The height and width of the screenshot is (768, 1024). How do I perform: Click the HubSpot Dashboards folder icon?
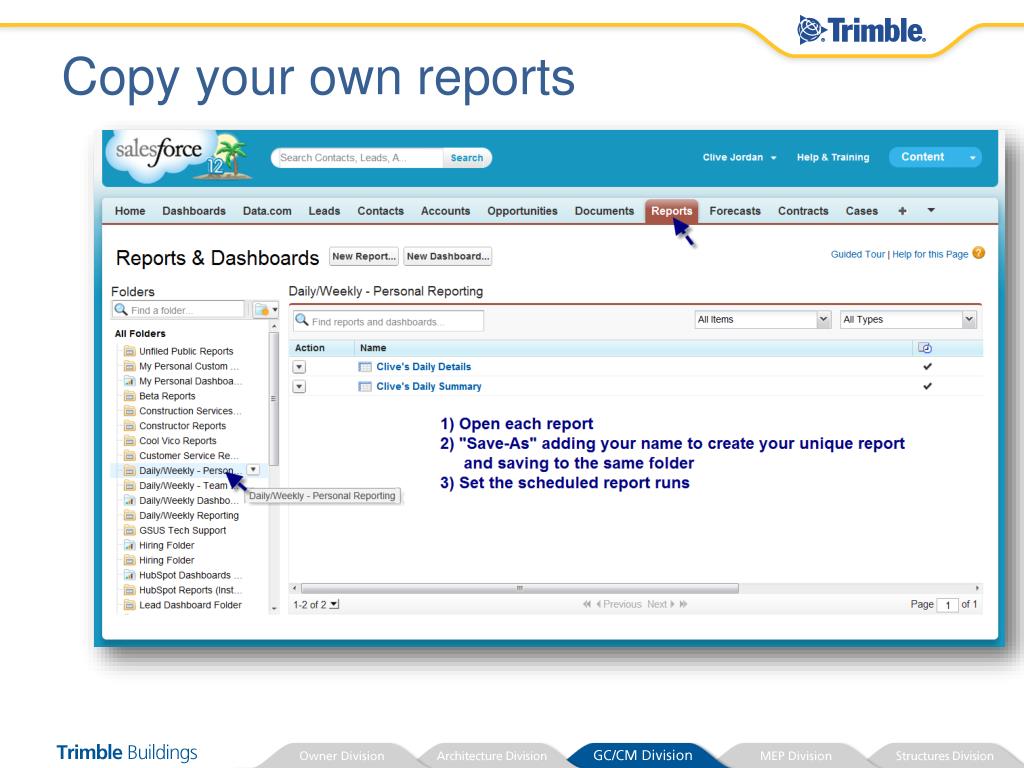pos(129,575)
